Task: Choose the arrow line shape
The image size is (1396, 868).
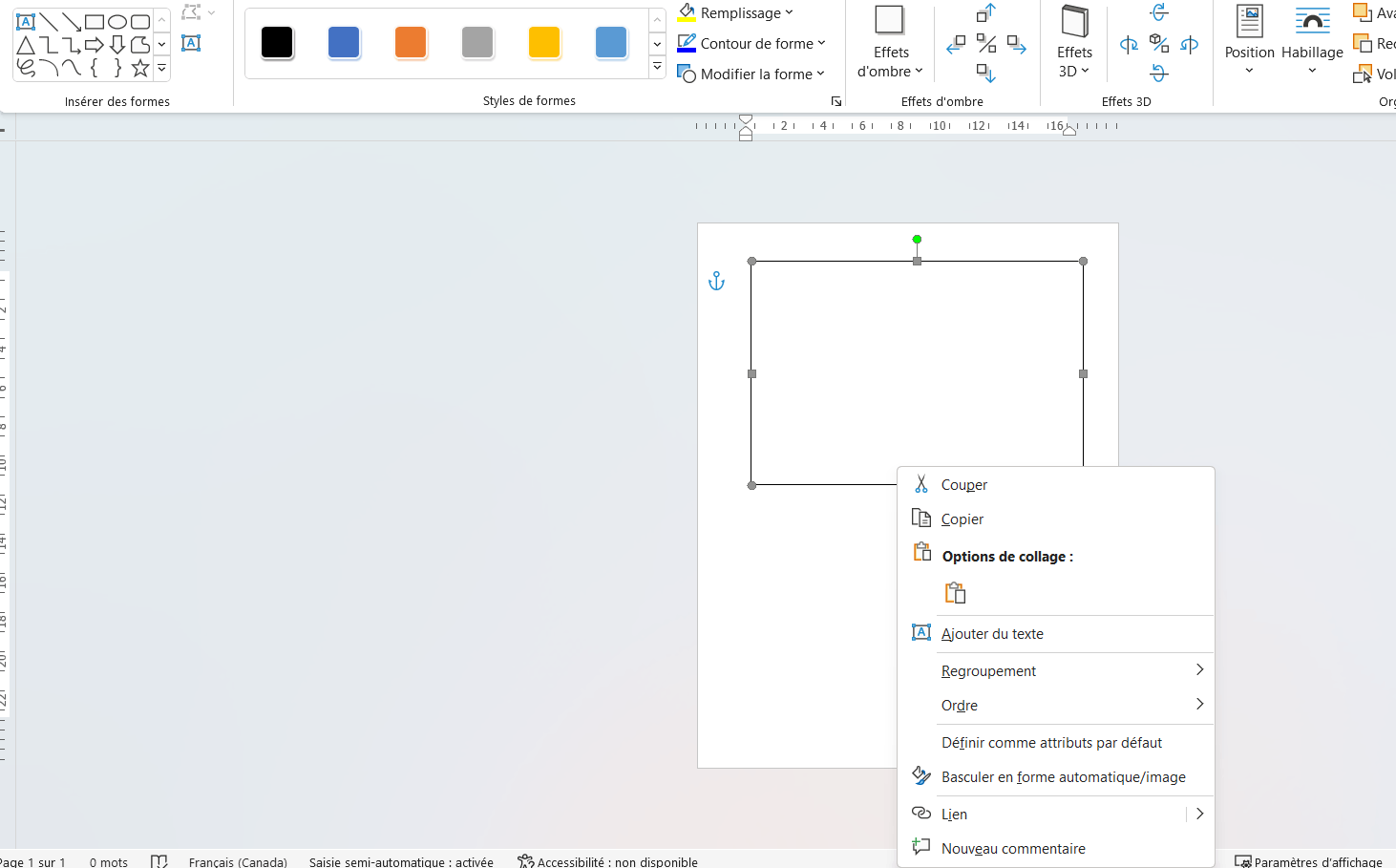Action: [x=72, y=21]
